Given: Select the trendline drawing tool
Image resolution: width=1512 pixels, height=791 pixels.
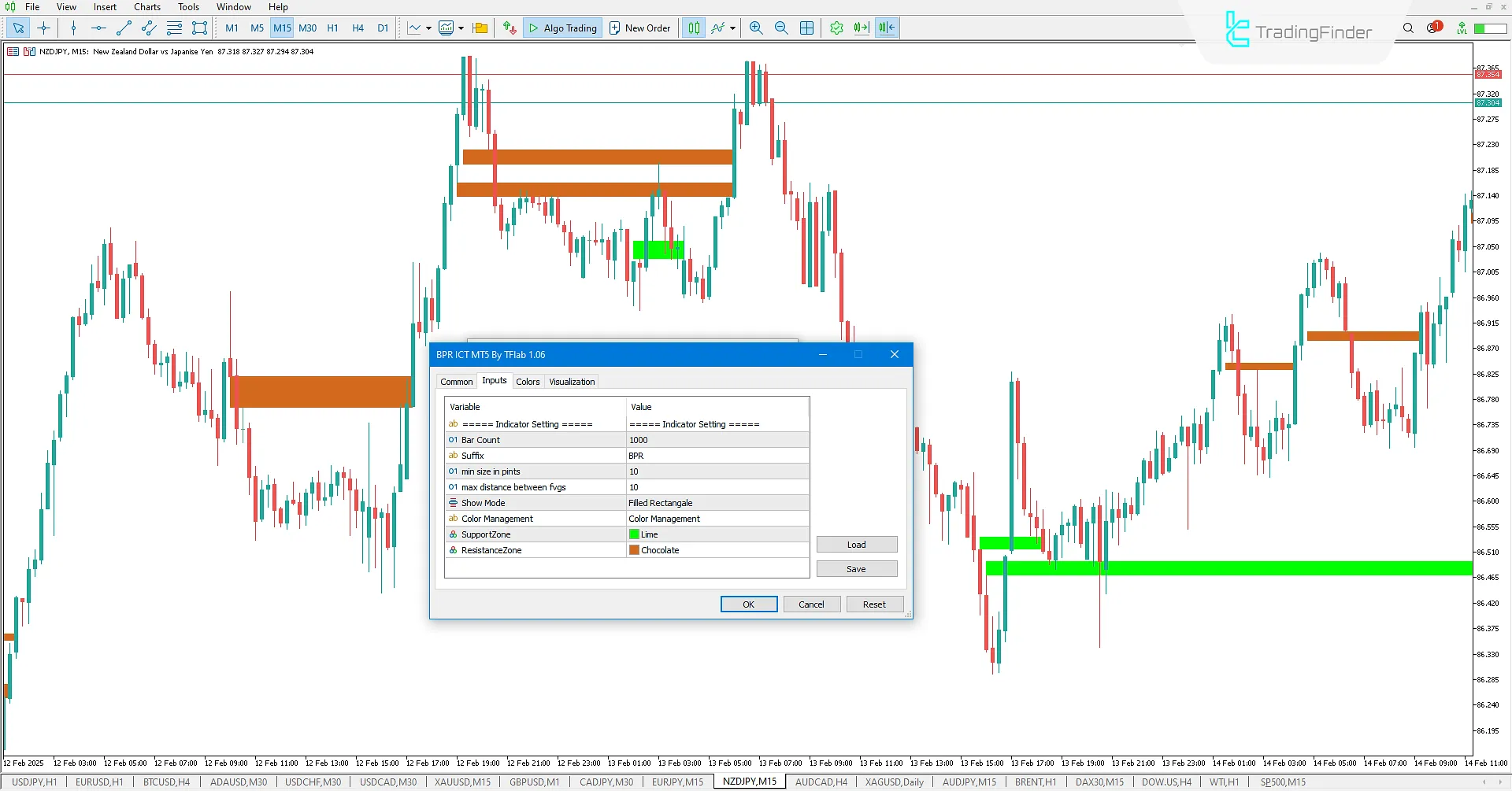Looking at the screenshot, I should click(123, 28).
